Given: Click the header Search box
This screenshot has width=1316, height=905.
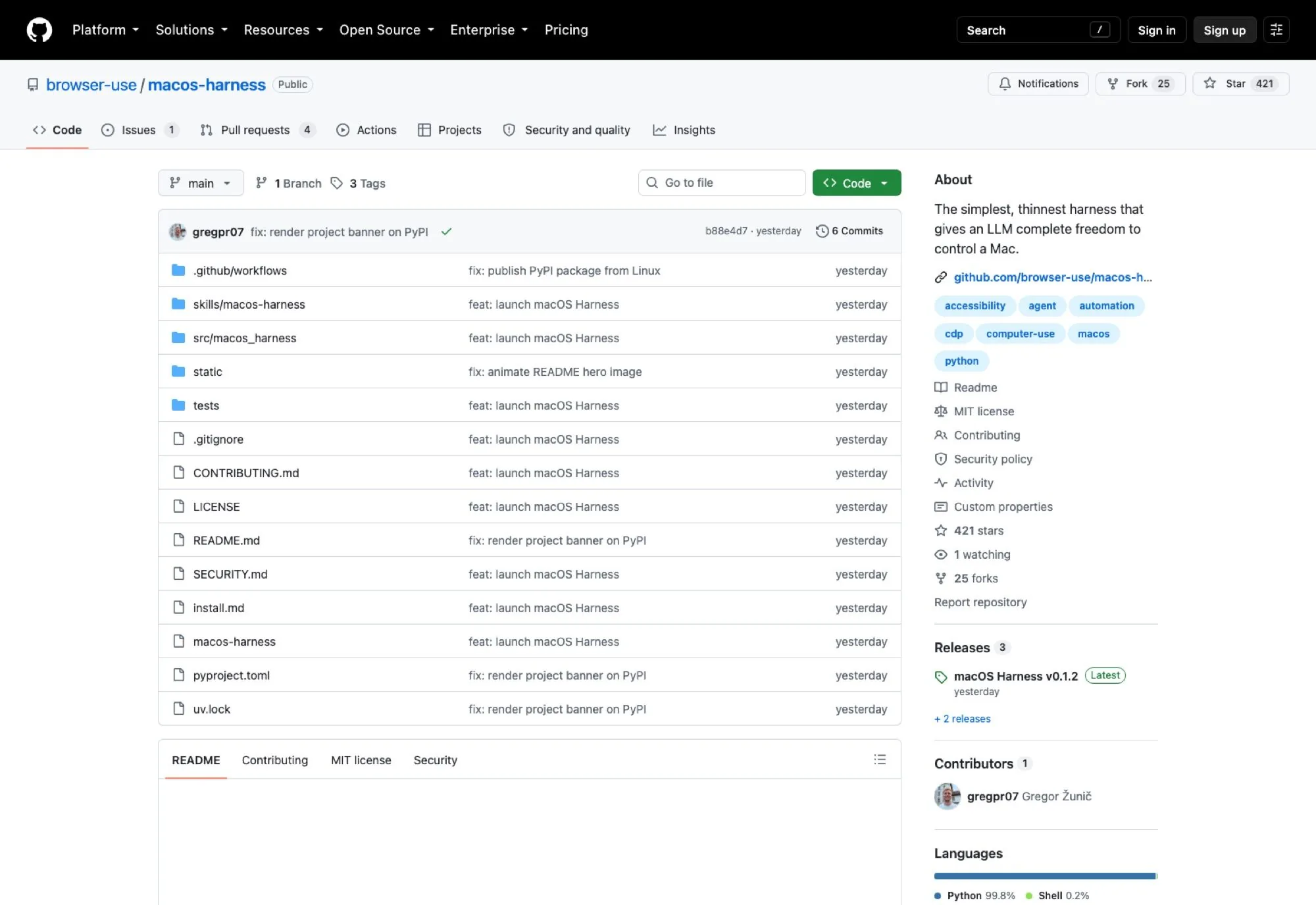Looking at the screenshot, I should point(1038,30).
